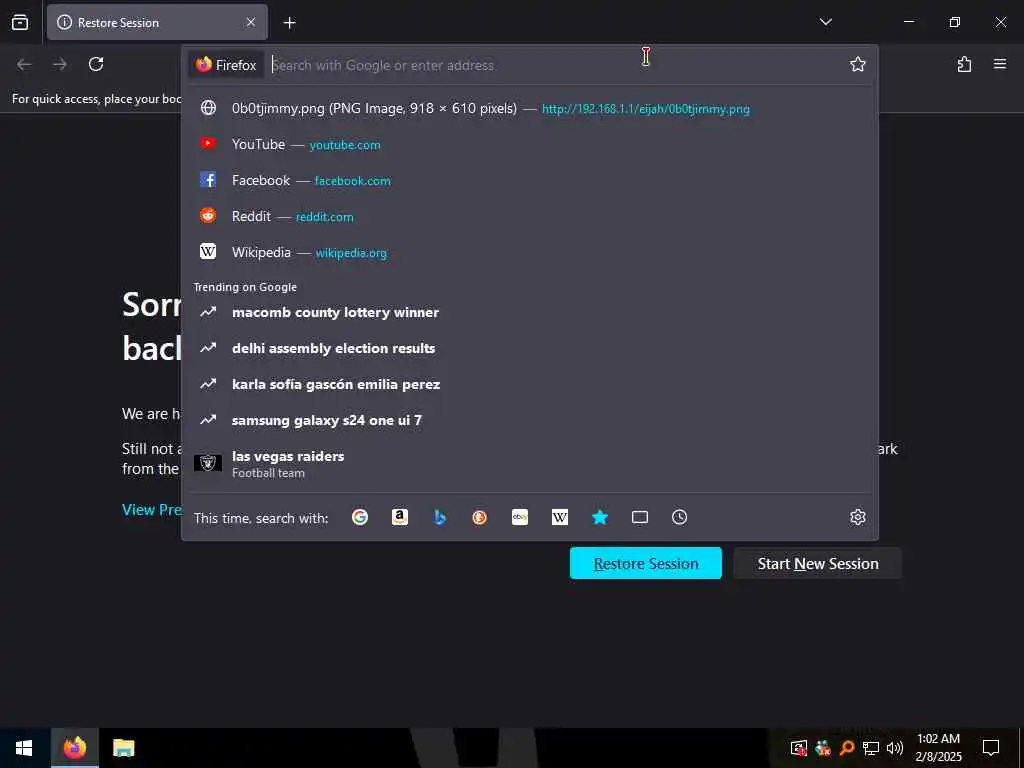Click Firefox icon in the taskbar
Image resolution: width=1024 pixels, height=768 pixels.
(x=75, y=748)
